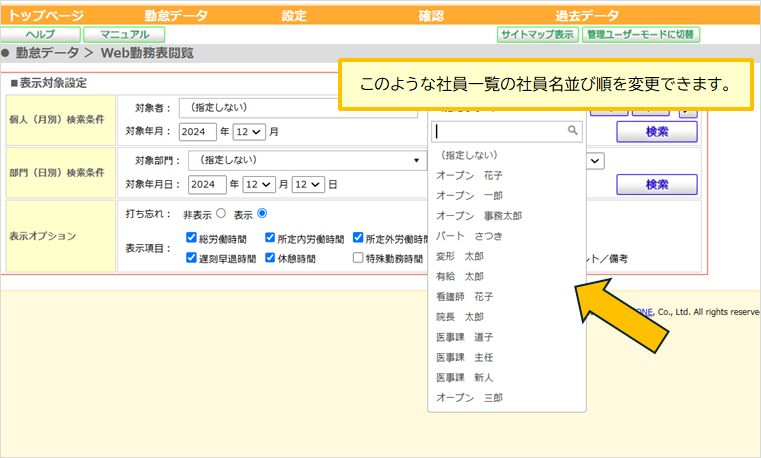Image resolution: width=761 pixels, height=458 pixels.
Task: Click Web勤務表閲覧 in breadcrumb
Action: click(147, 53)
